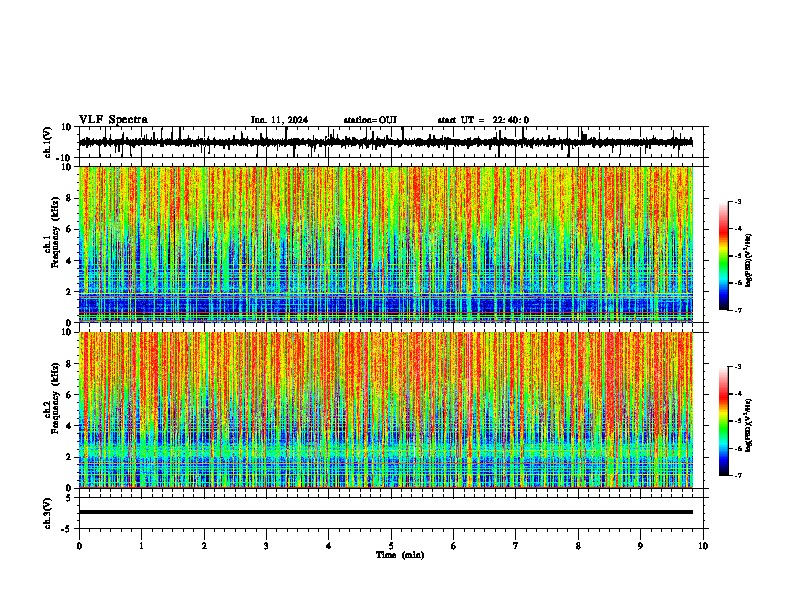Click the ch.1 color scale log(PSD) label
792x612 pixels.
tap(749, 261)
